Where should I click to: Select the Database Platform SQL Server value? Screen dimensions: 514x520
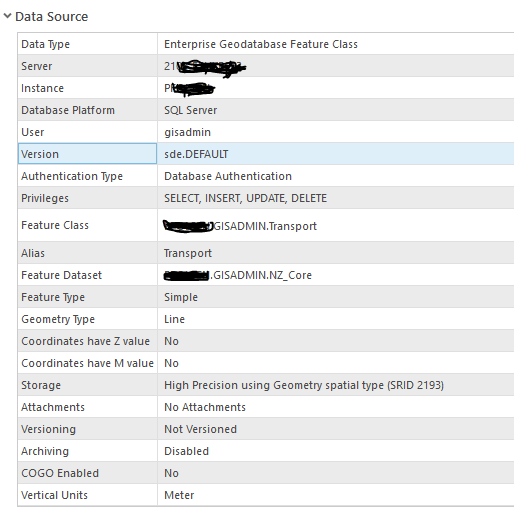click(x=190, y=110)
